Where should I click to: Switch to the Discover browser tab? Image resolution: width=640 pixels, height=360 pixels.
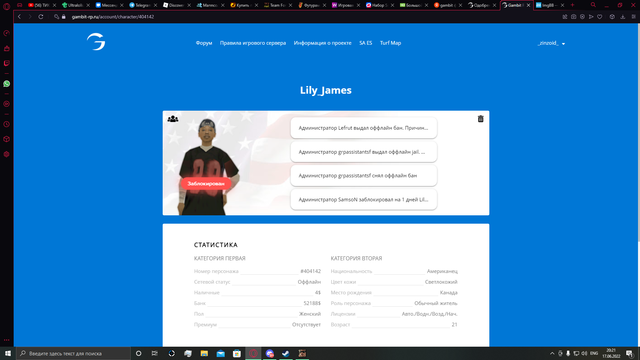(x=175, y=5)
